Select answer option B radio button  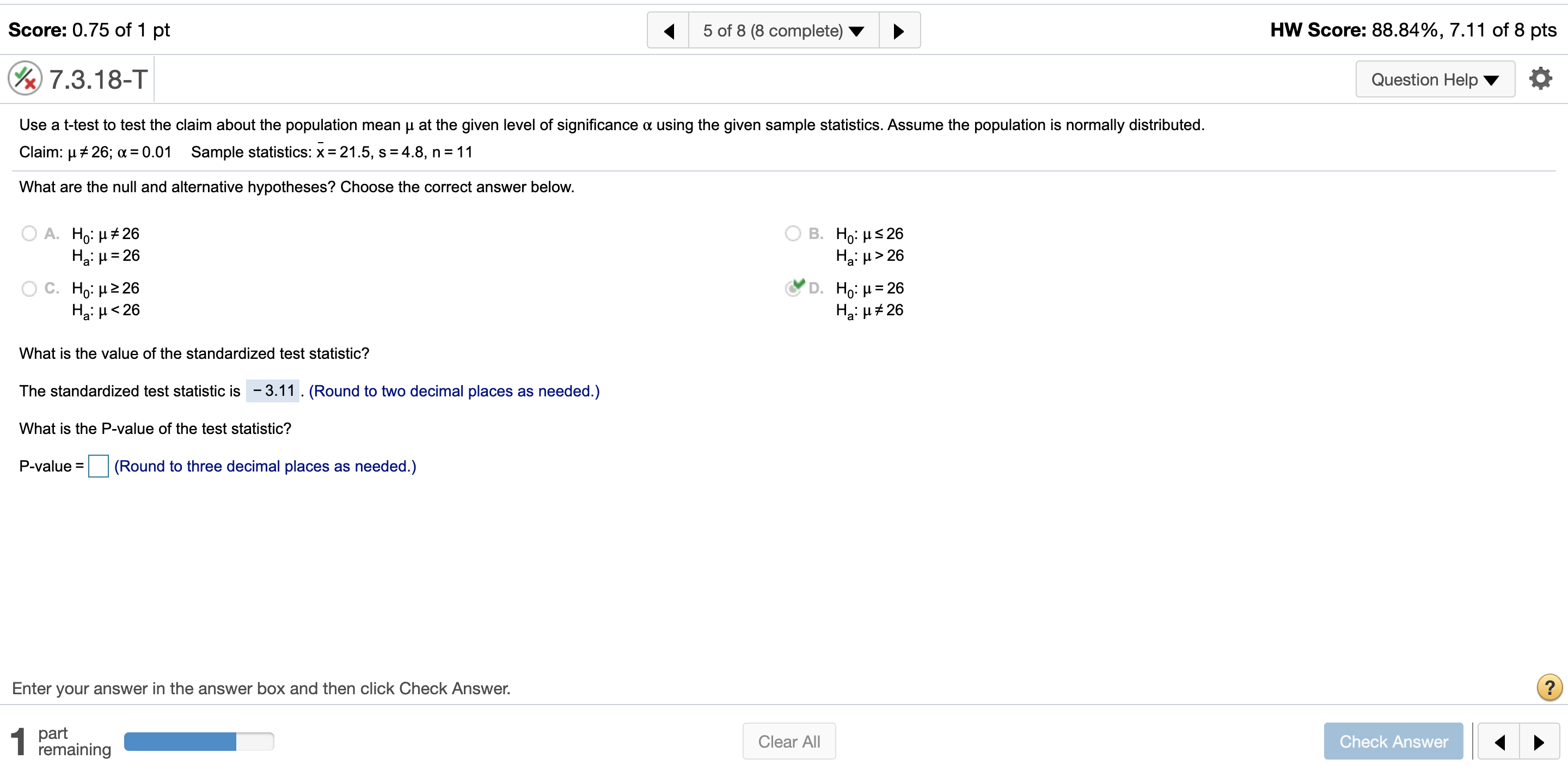pos(793,233)
